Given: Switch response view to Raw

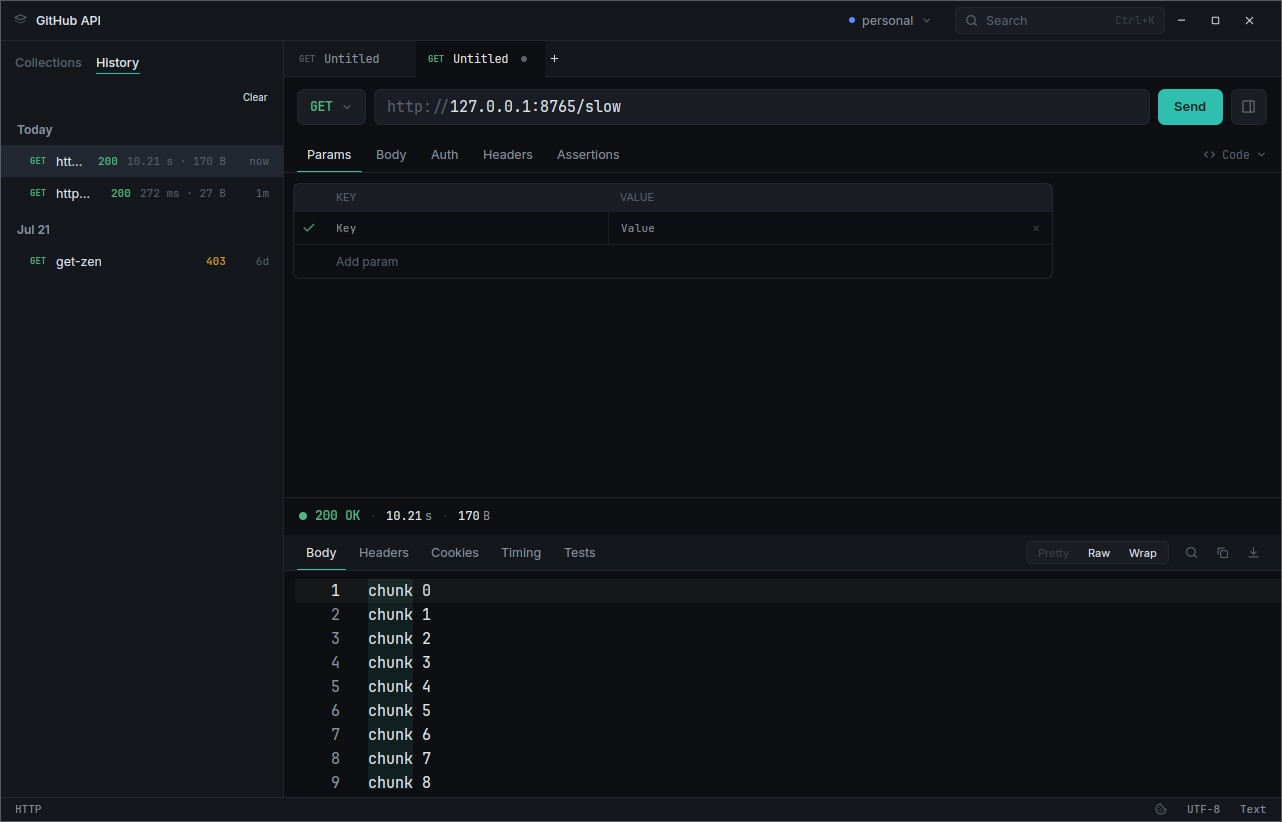Looking at the screenshot, I should 1099,553.
